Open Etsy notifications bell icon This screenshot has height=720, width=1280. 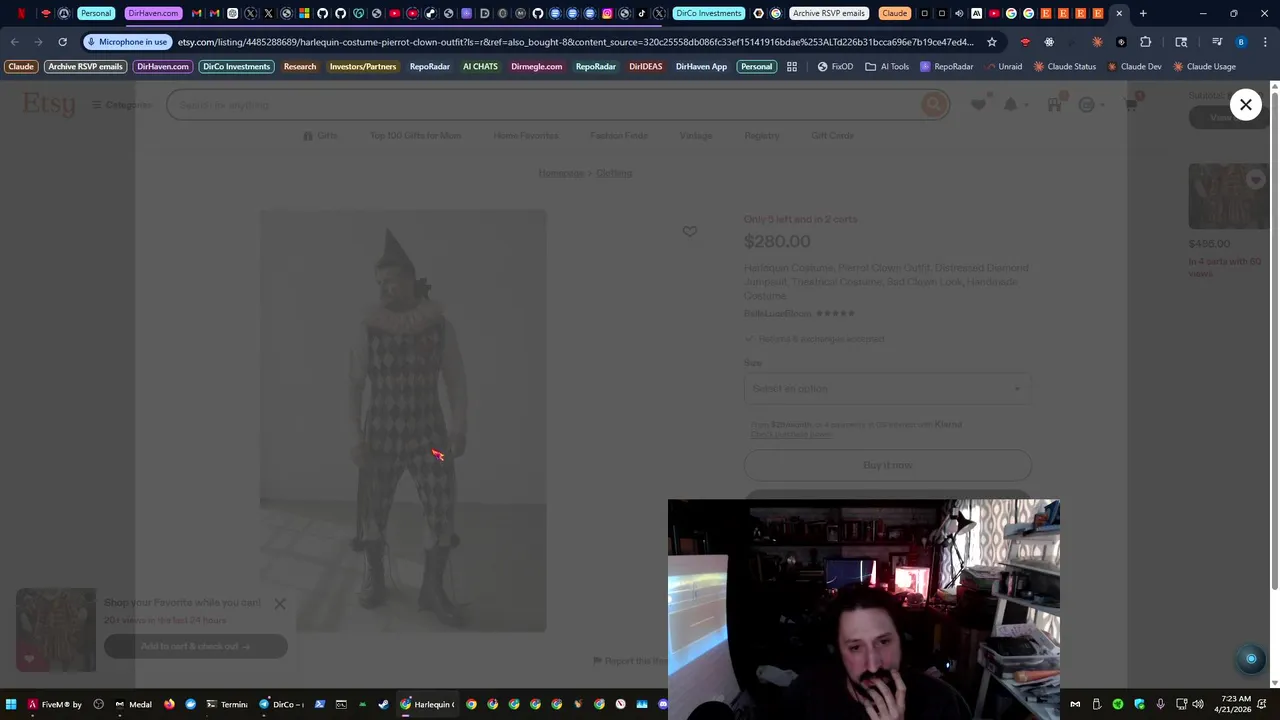pos(1011,105)
